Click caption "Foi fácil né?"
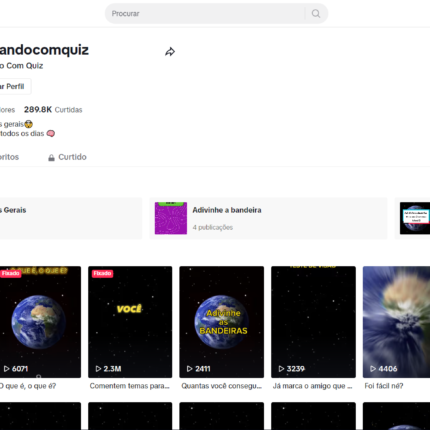The height and width of the screenshot is (430, 430). click(x=384, y=386)
